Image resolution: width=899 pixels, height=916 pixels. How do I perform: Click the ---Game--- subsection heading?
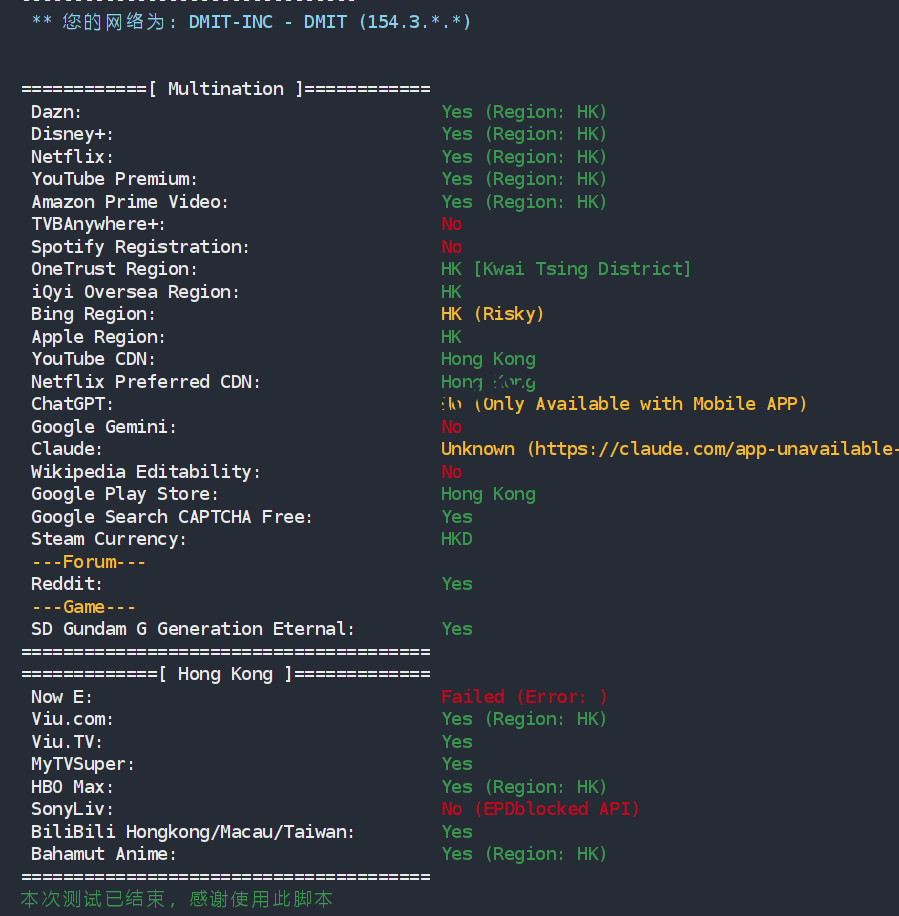coord(83,607)
